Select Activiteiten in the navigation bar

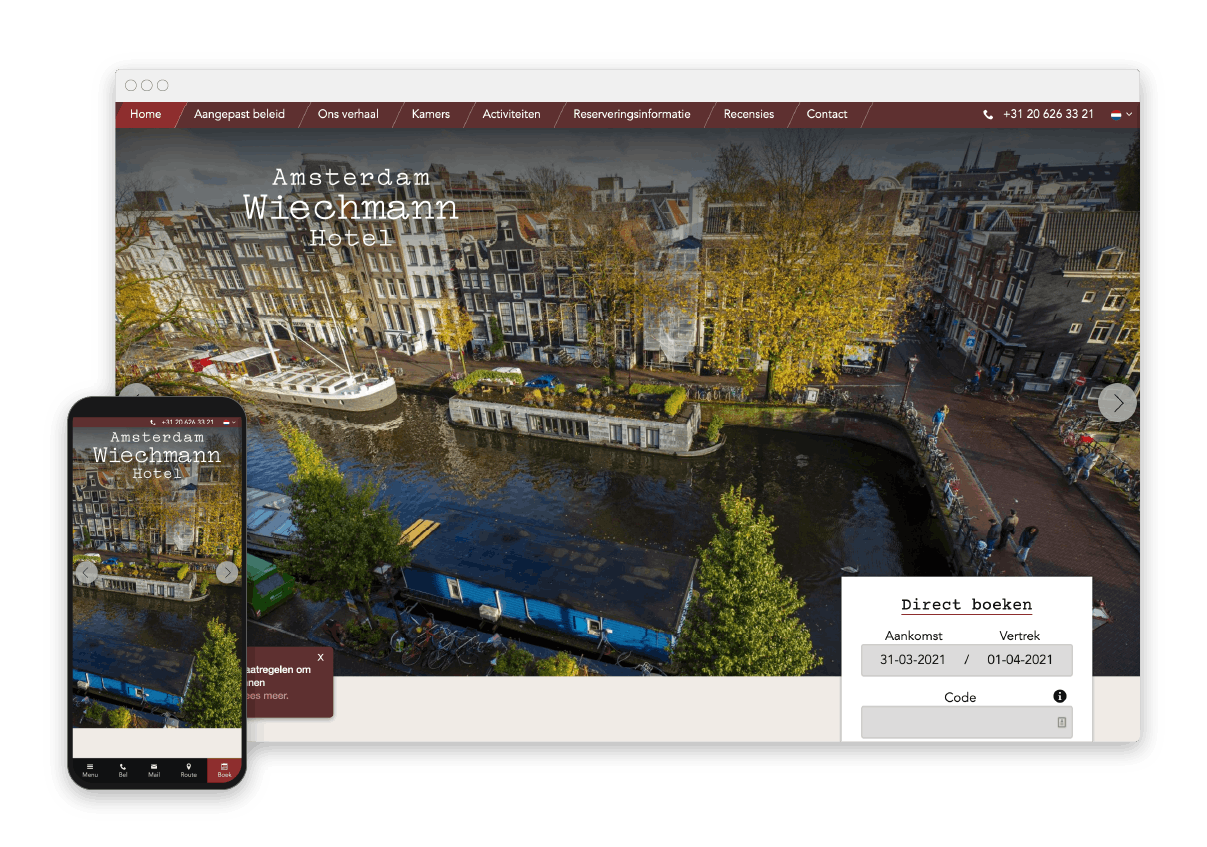point(511,114)
